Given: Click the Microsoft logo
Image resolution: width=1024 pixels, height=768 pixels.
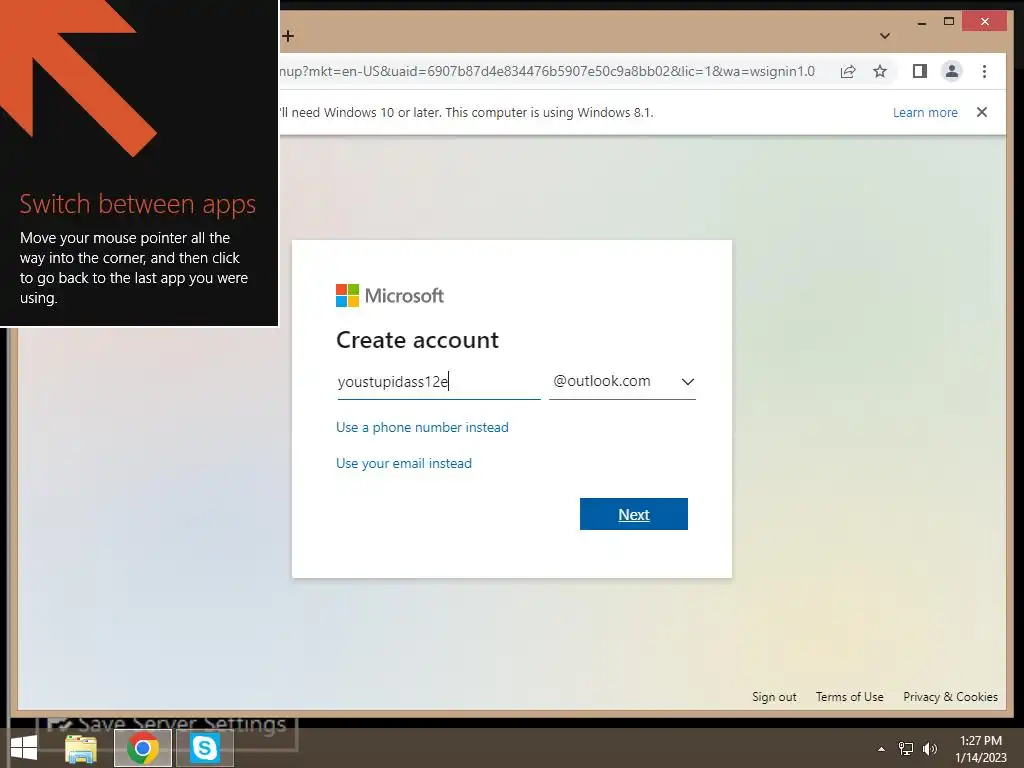Looking at the screenshot, I should click(x=390, y=295).
